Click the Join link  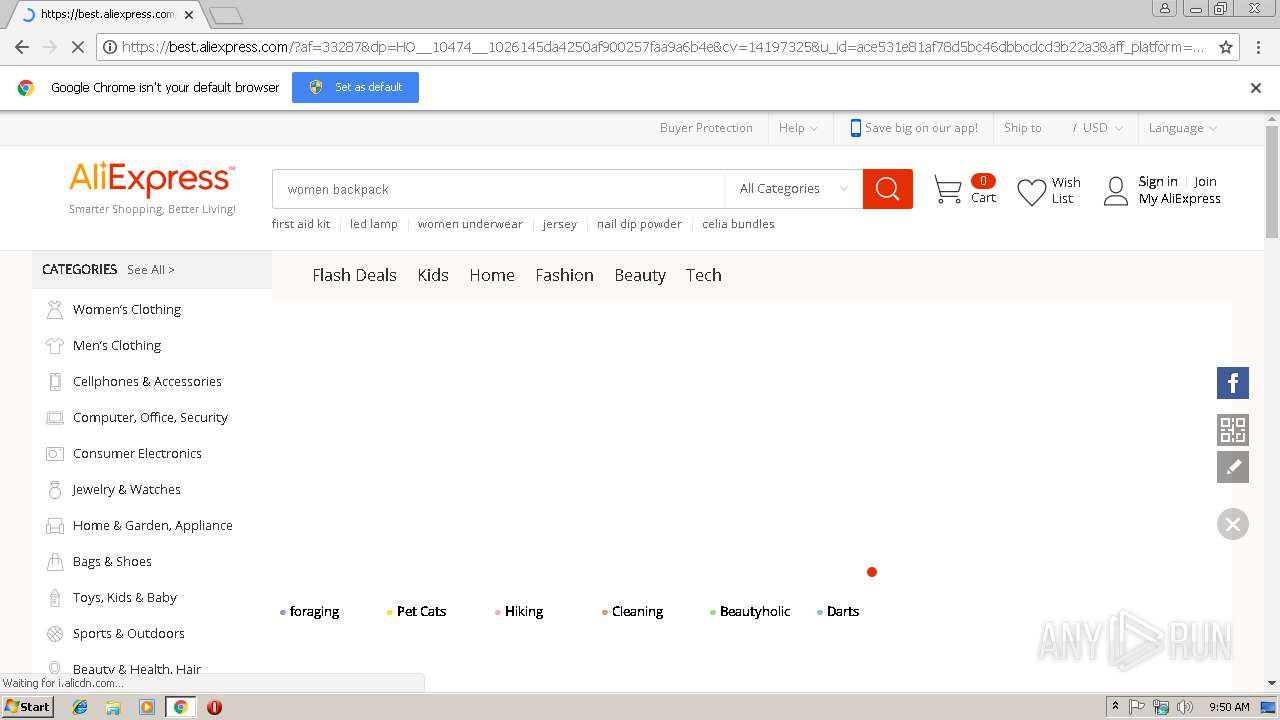tap(1205, 182)
